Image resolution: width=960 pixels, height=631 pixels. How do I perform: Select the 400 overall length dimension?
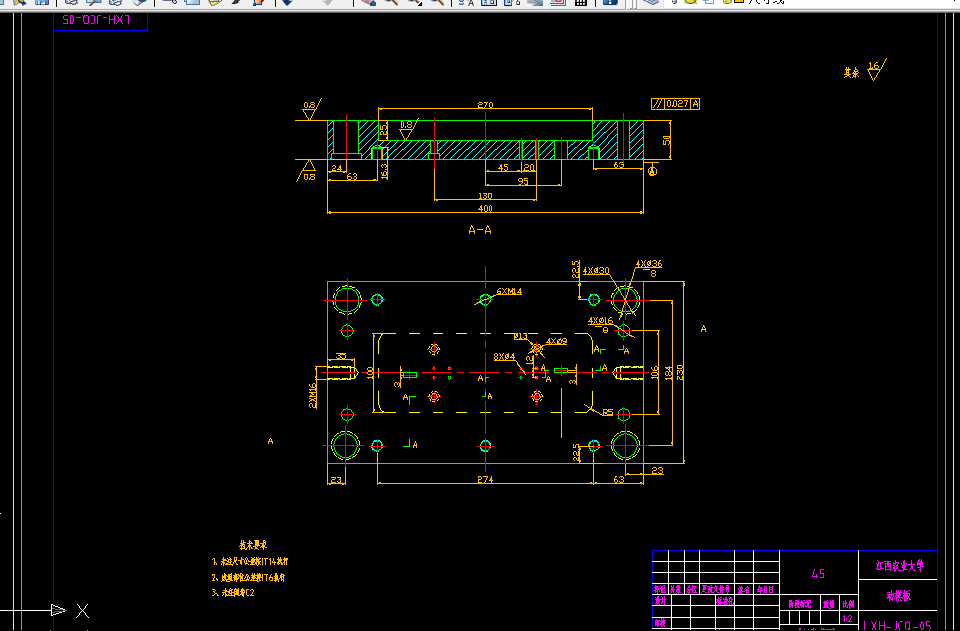point(485,209)
